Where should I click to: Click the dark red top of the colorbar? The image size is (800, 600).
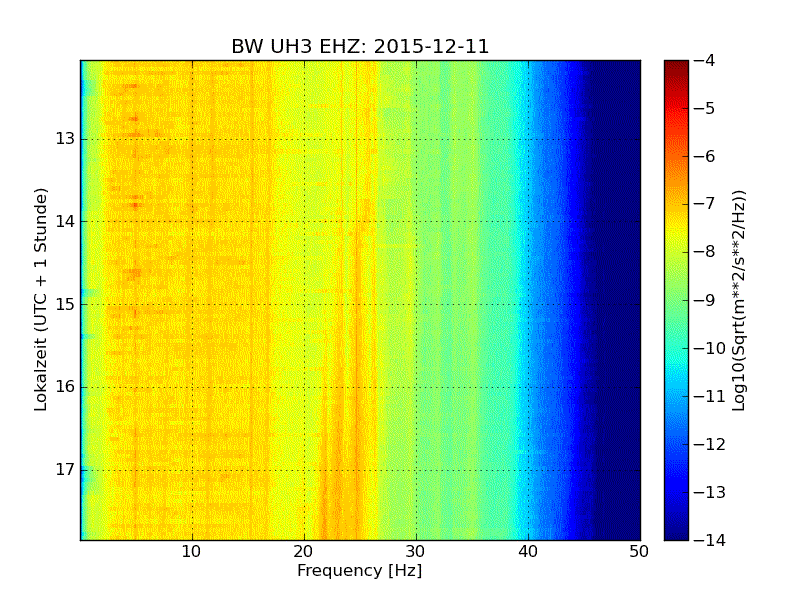click(676, 69)
